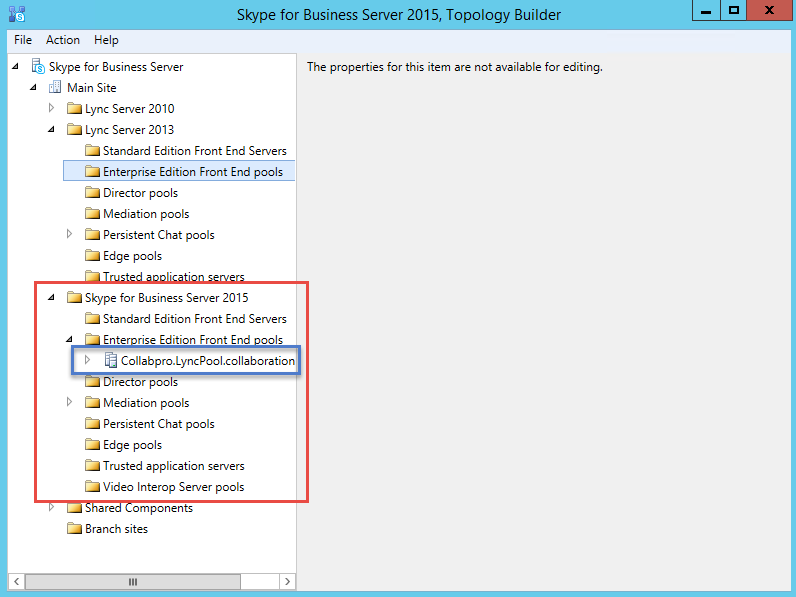Image resolution: width=796 pixels, height=597 pixels.
Task: Click the horizontal scrollbar right arrow
Action: coord(287,581)
